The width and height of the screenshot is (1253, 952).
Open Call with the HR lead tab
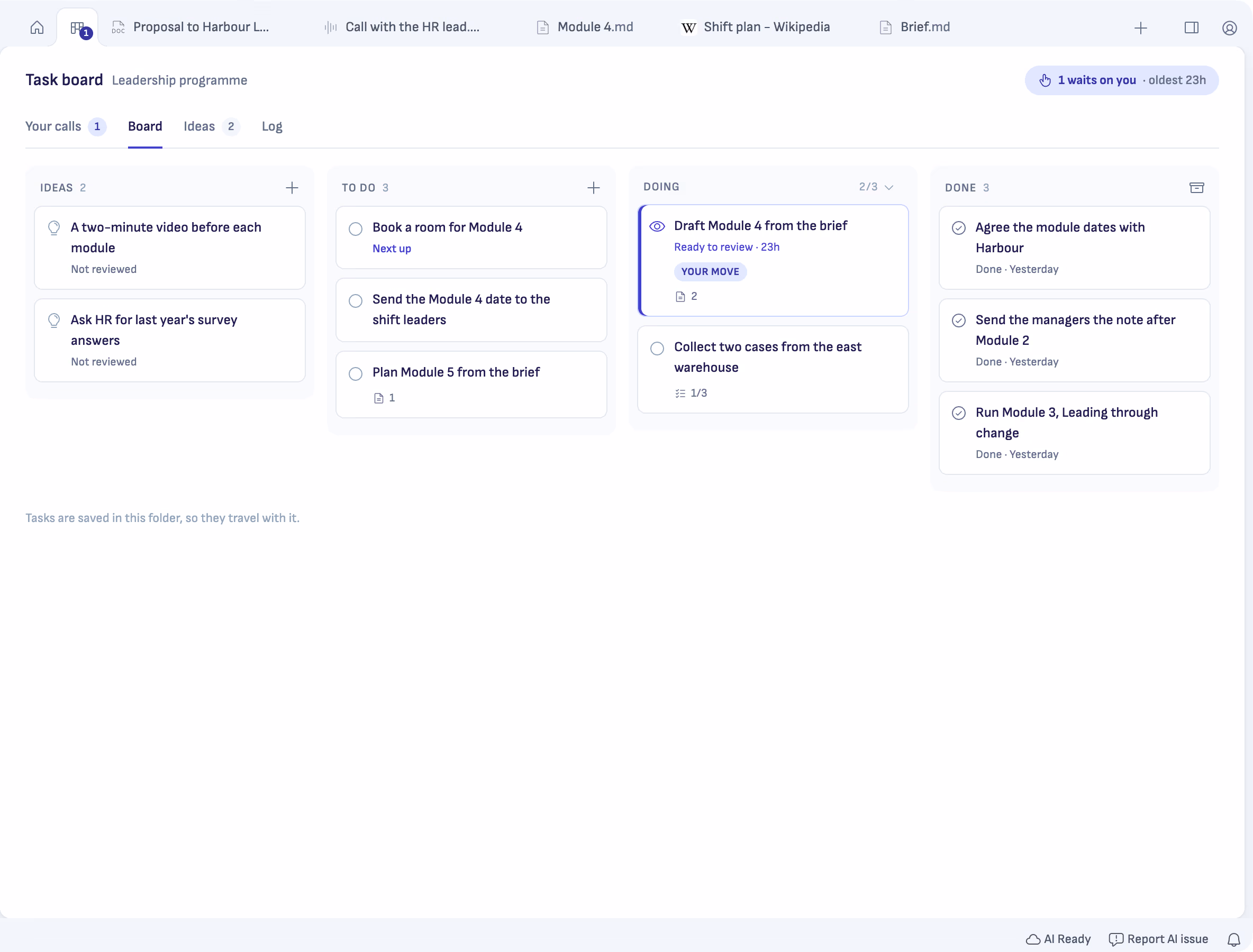[403, 26]
